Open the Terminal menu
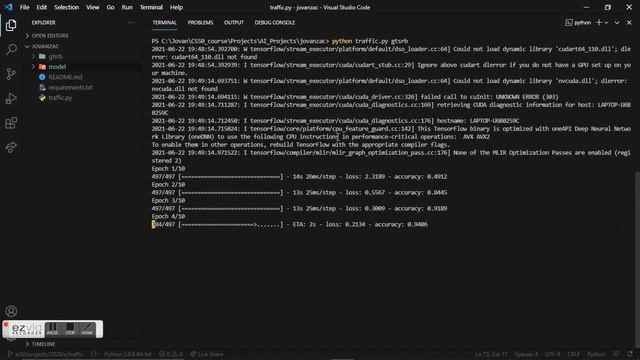The height and width of the screenshot is (360, 640). coord(151,7)
